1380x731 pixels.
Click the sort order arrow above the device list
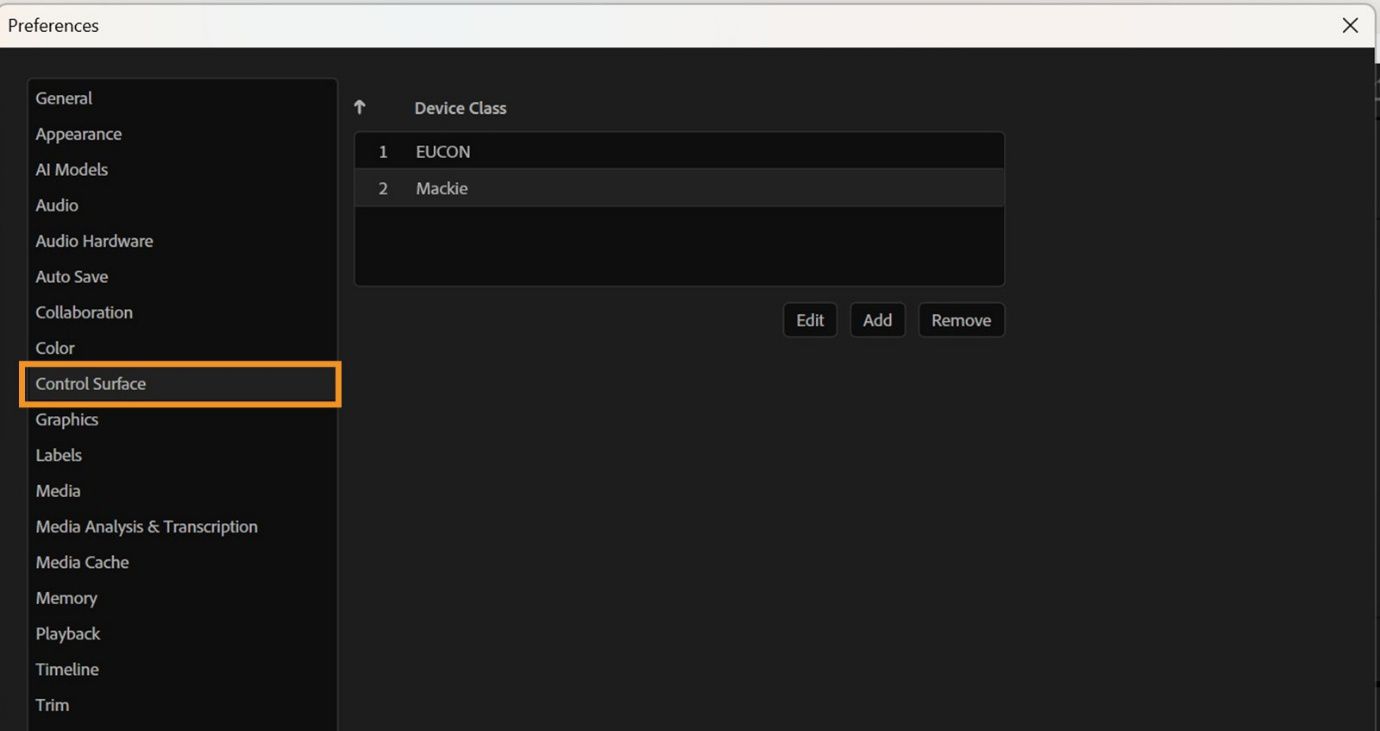click(x=359, y=106)
